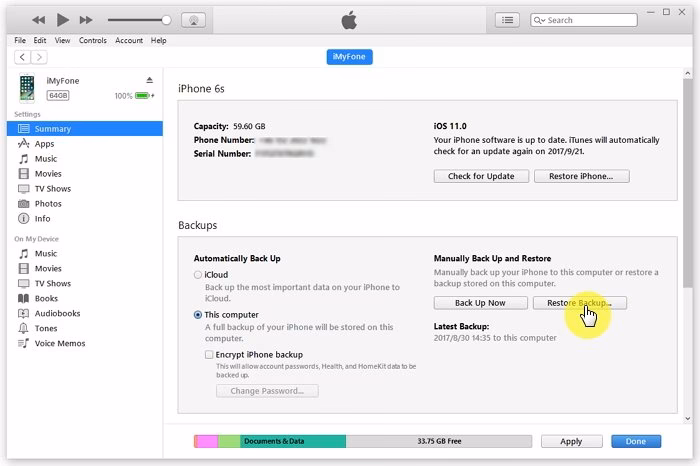Open the Controls menu
This screenshot has height=466, width=700.
coord(93,41)
